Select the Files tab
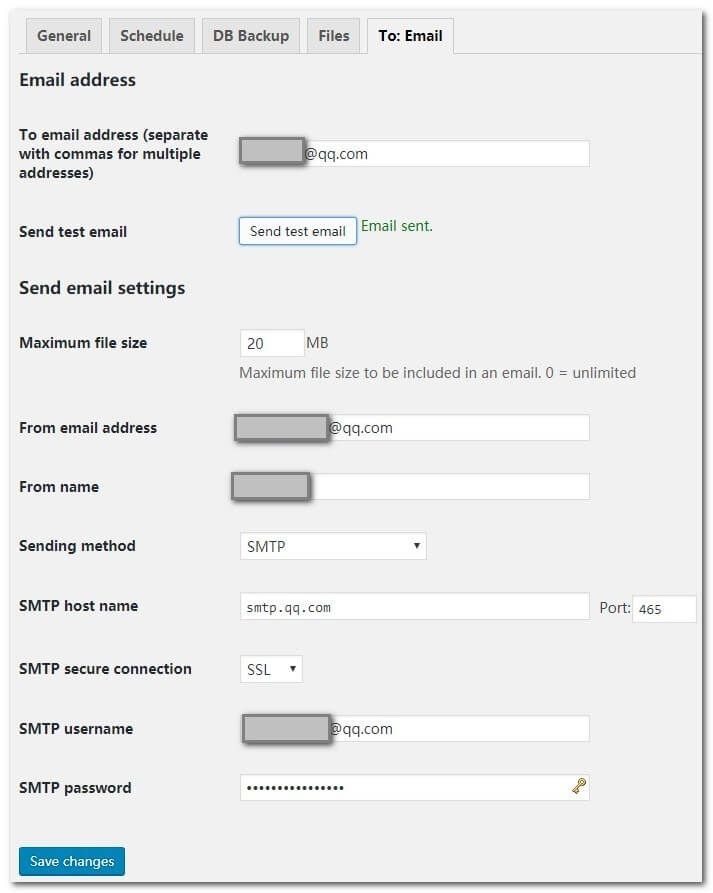This screenshot has height=893, width=713. click(334, 36)
